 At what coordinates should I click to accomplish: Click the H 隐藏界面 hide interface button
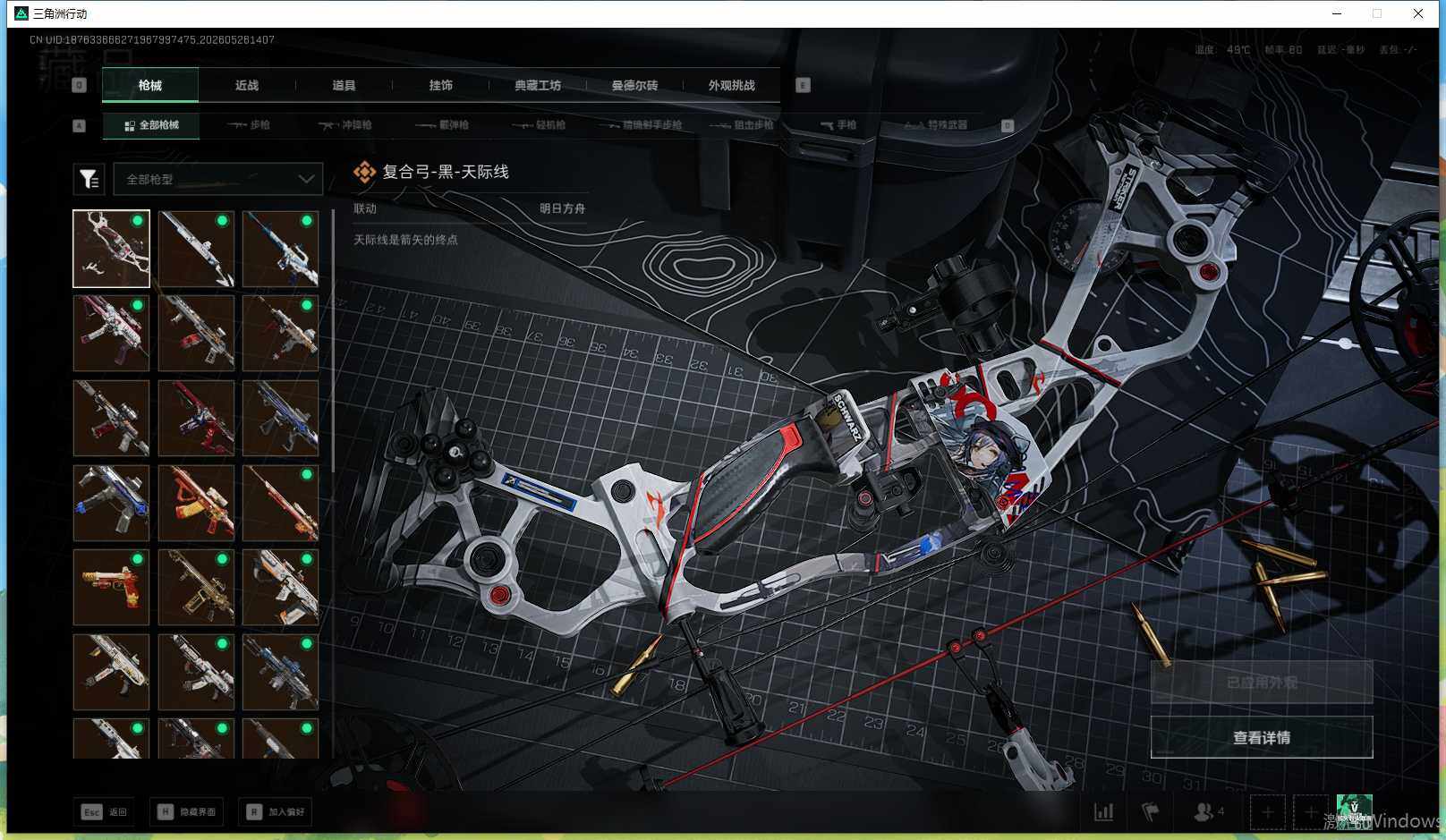[187, 811]
